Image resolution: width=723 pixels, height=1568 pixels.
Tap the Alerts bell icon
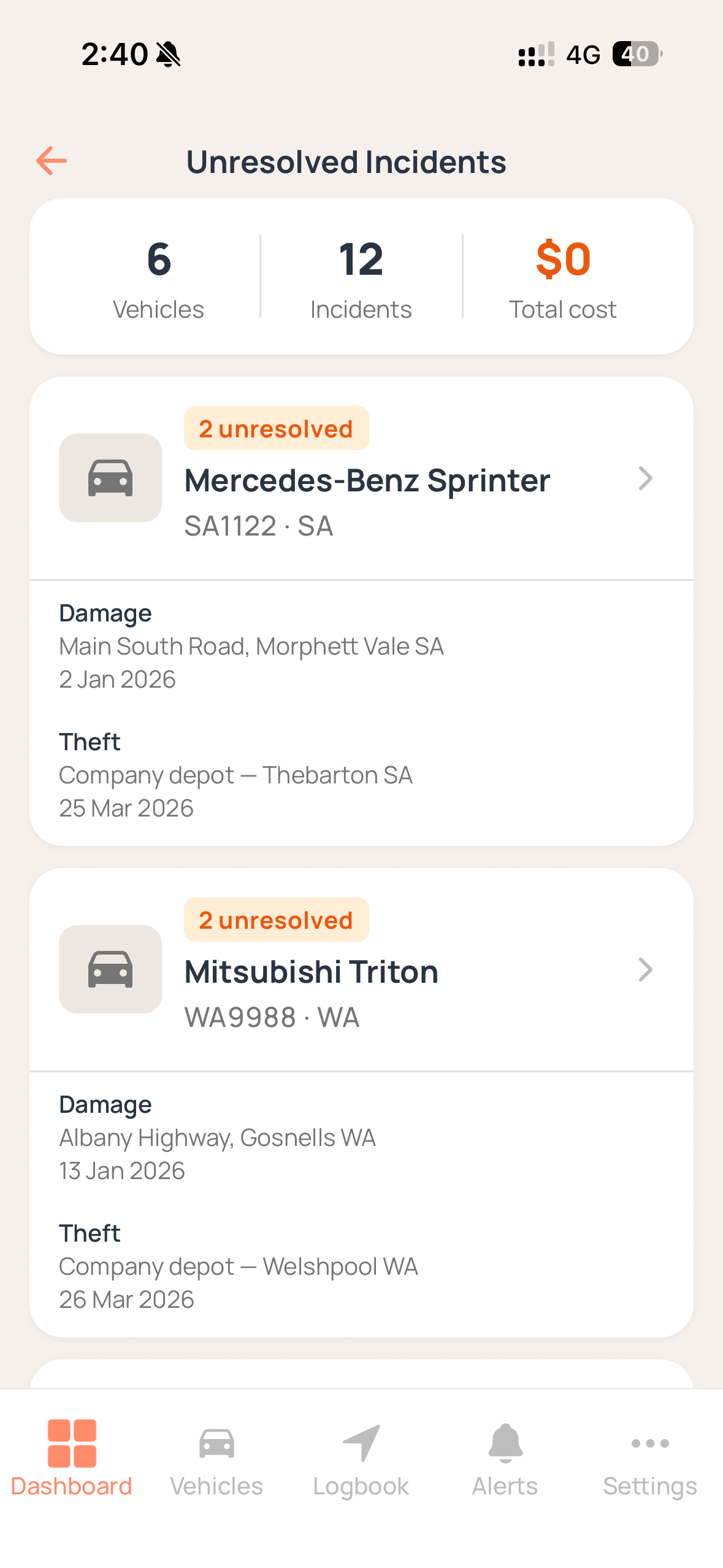tap(505, 1443)
